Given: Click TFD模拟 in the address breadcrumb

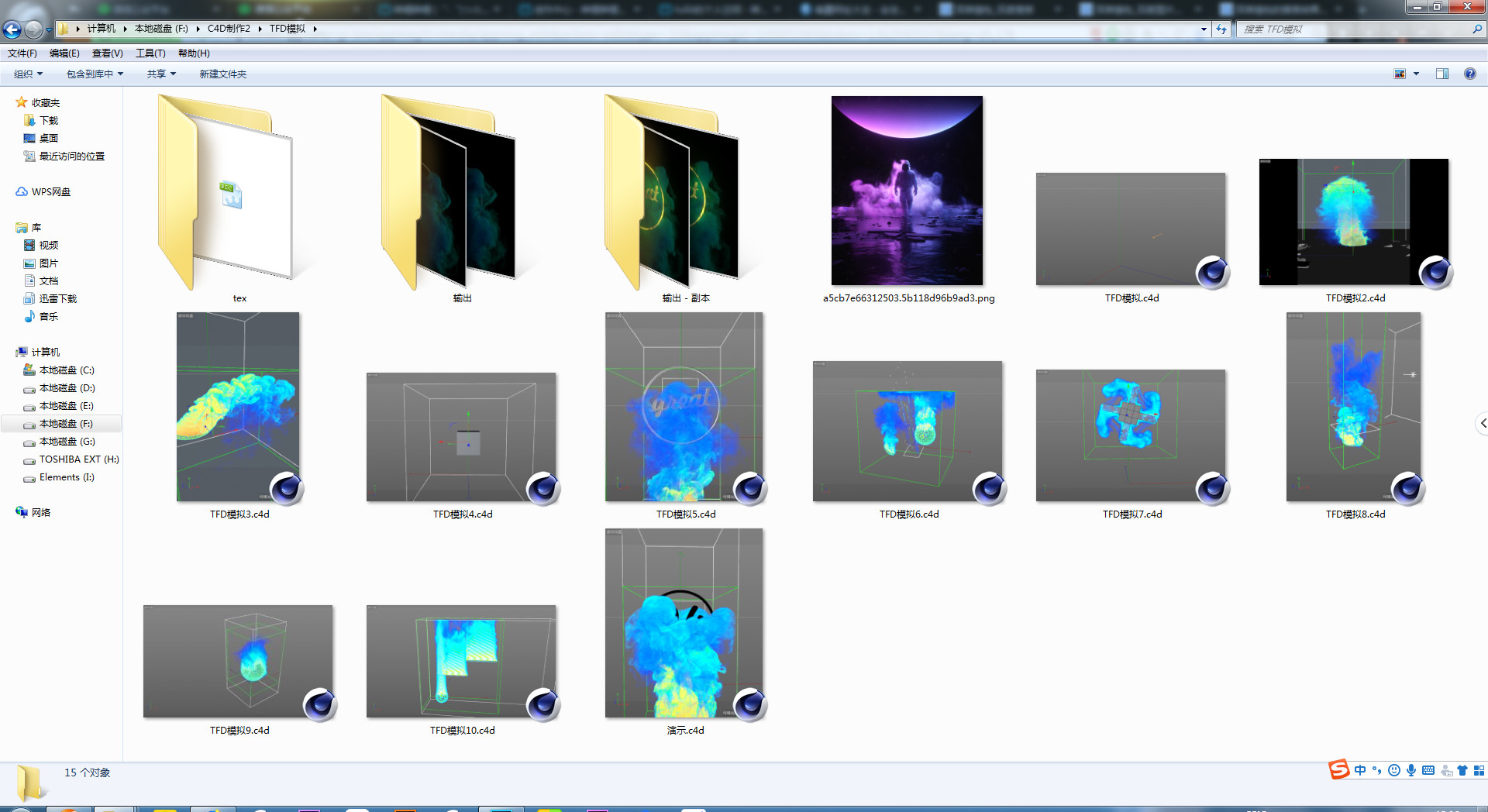Looking at the screenshot, I should [288, 29].
